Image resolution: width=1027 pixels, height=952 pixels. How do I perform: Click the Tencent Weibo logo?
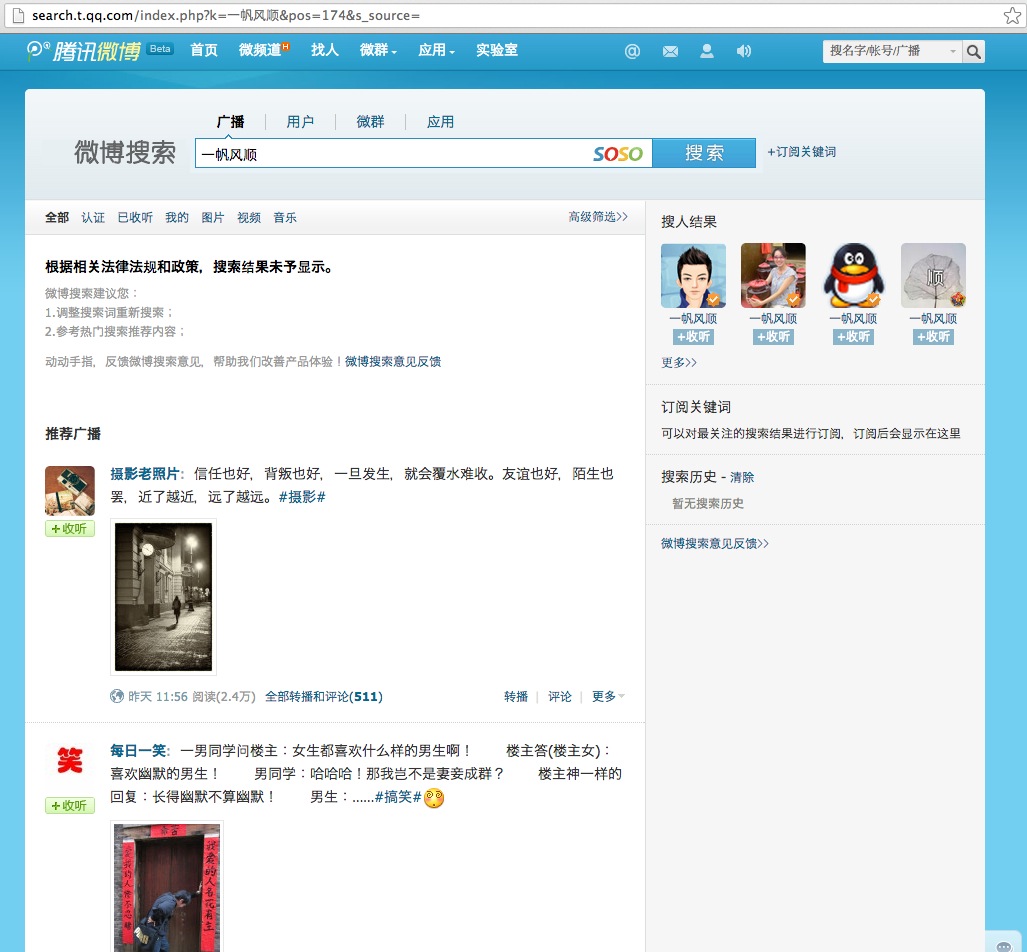[x=84, y=50]
